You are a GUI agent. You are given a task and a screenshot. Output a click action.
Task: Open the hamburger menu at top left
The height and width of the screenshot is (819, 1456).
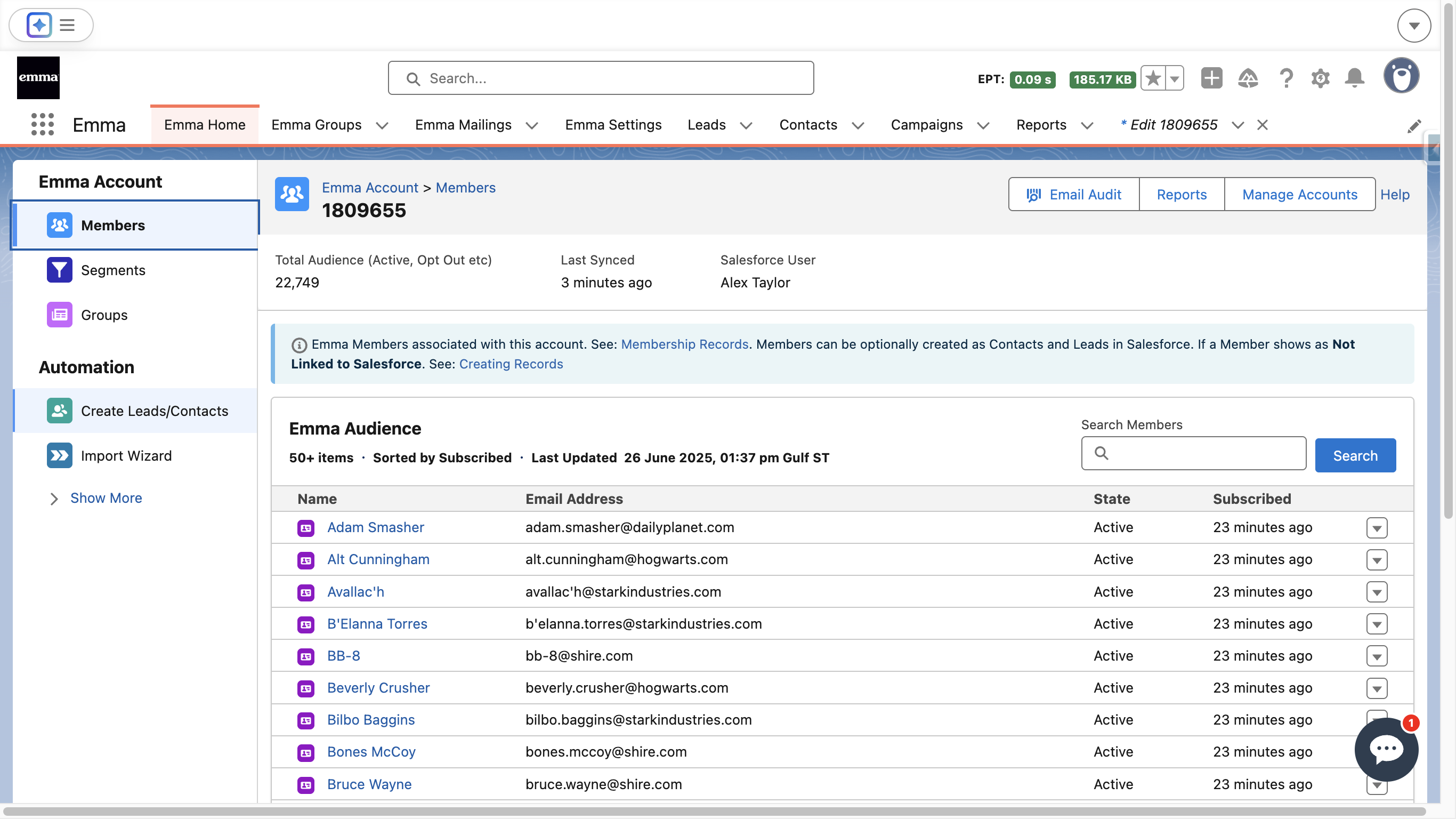67,25
